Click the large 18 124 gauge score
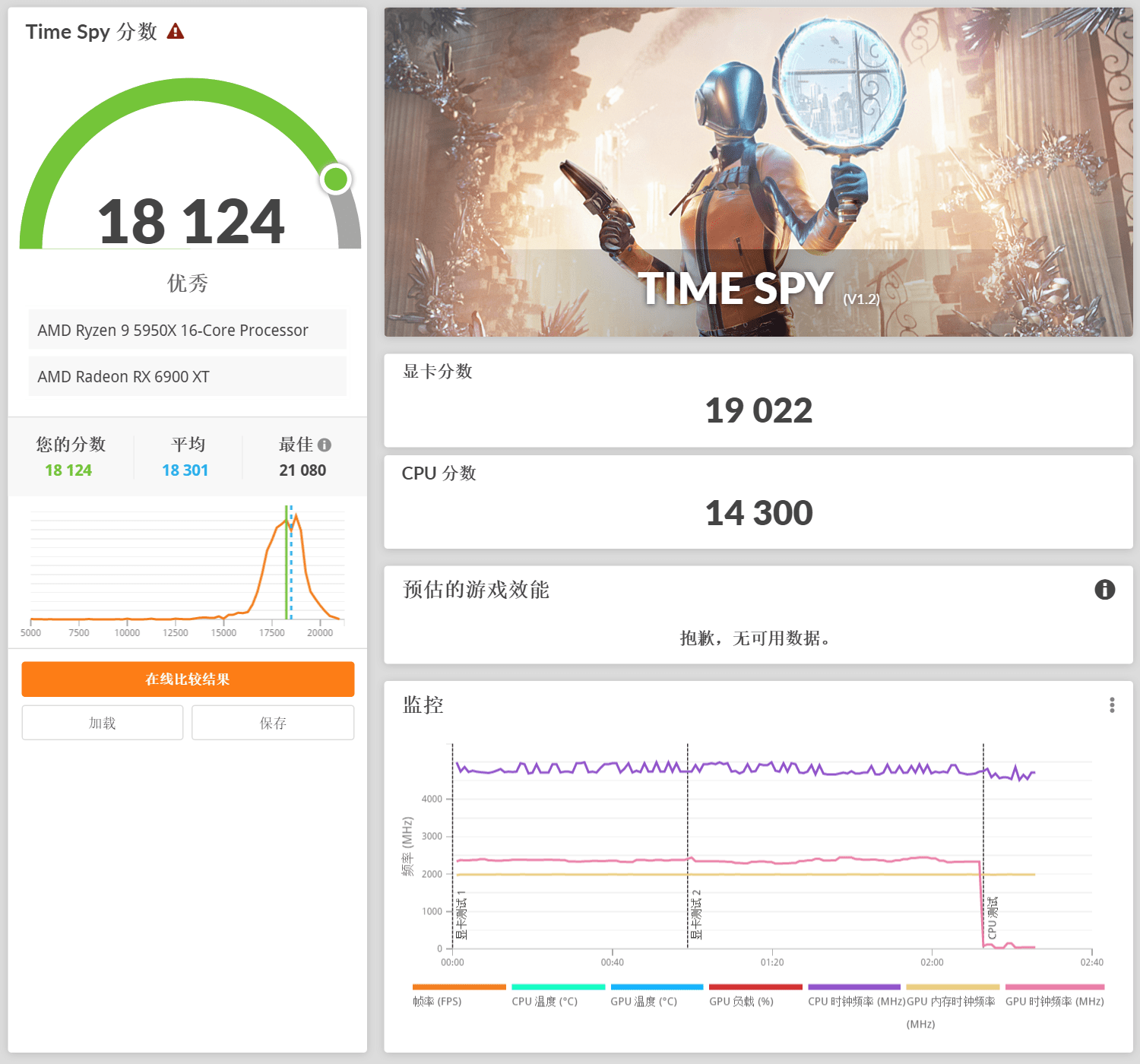 [x=191, y=222]
